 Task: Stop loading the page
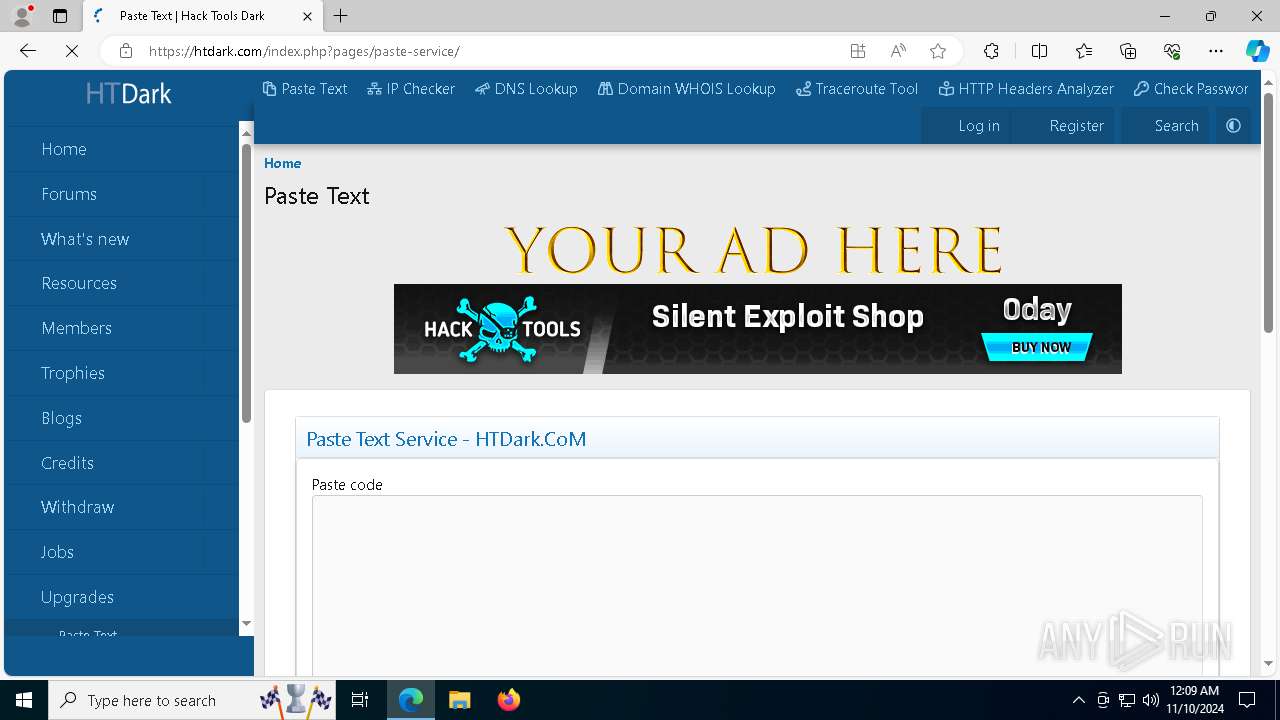coord(72,51)
